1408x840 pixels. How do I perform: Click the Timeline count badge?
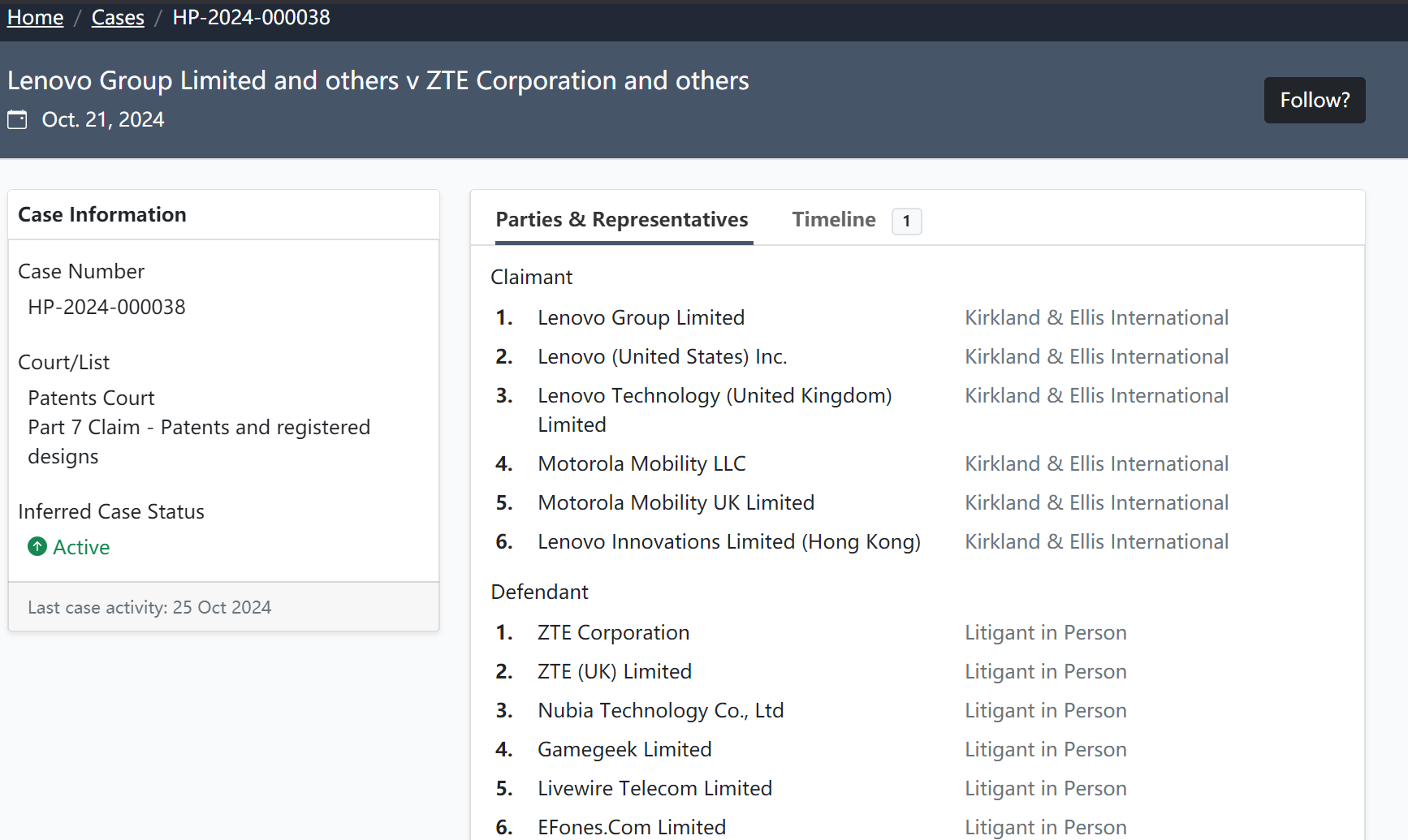(x=906, y=221)
